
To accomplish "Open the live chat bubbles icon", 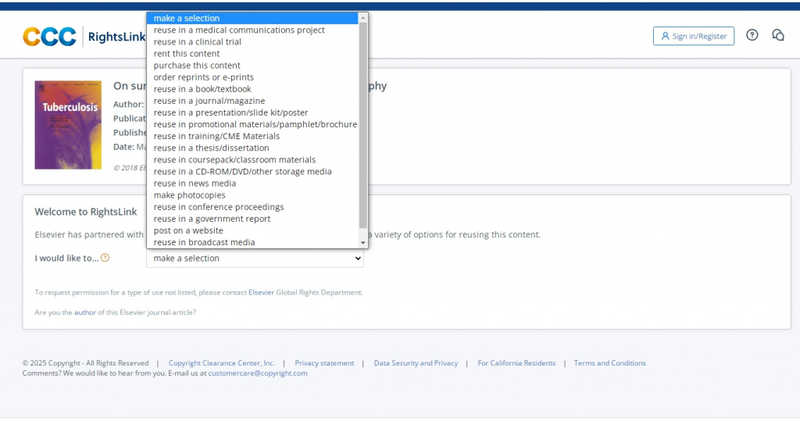I will tap(778, 35).
